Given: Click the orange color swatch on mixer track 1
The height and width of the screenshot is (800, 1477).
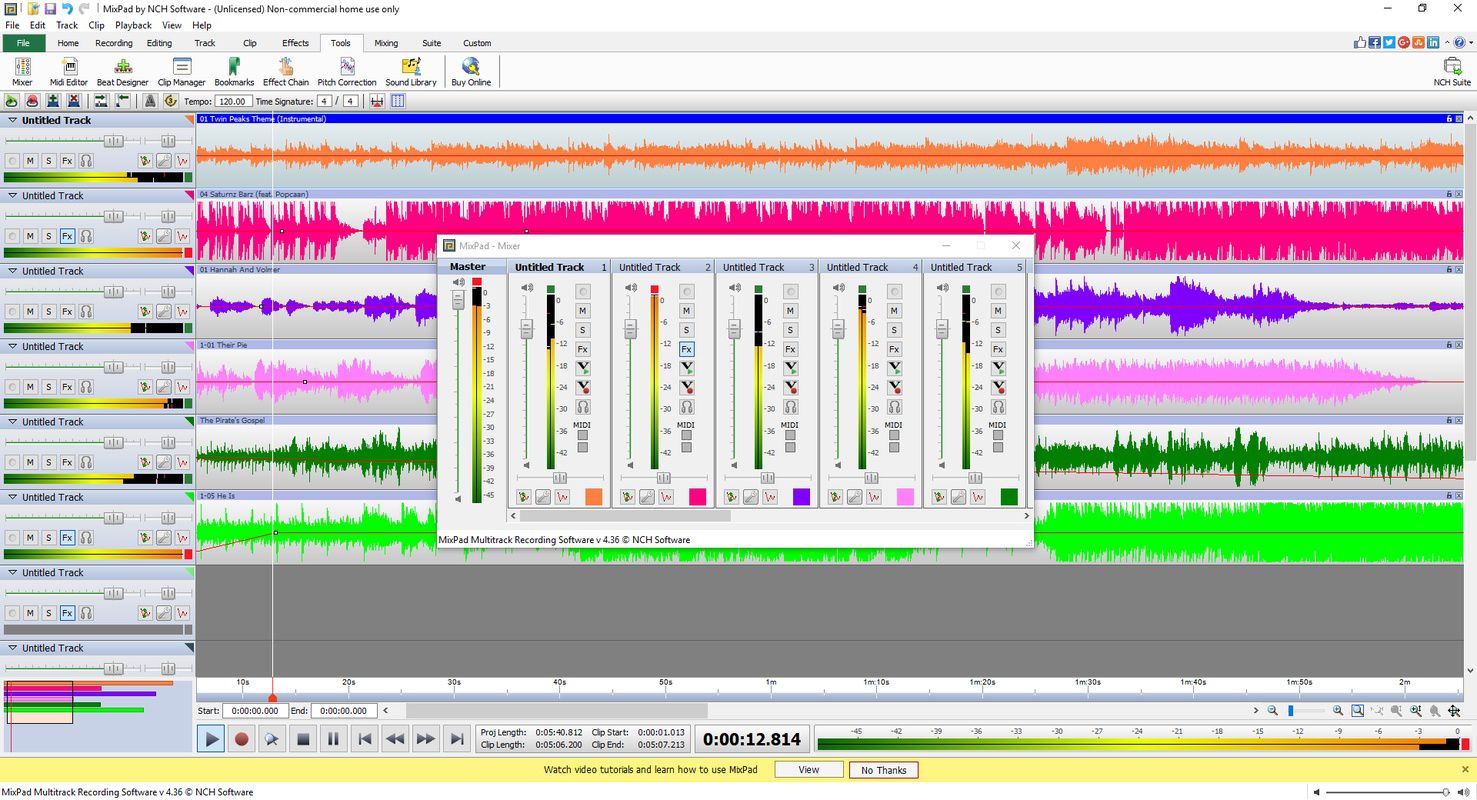Looking at the screenshot, I should [594, 497].
